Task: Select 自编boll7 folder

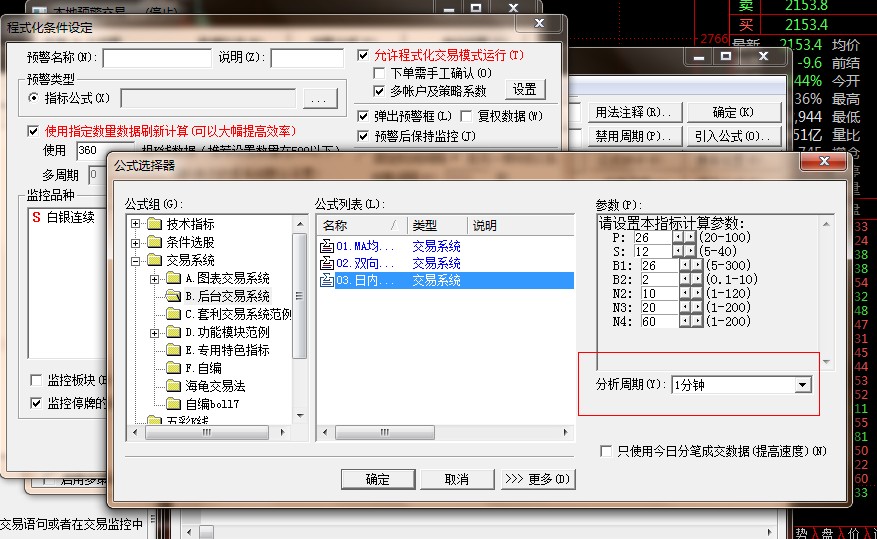Action: click(x=212, y=404)
